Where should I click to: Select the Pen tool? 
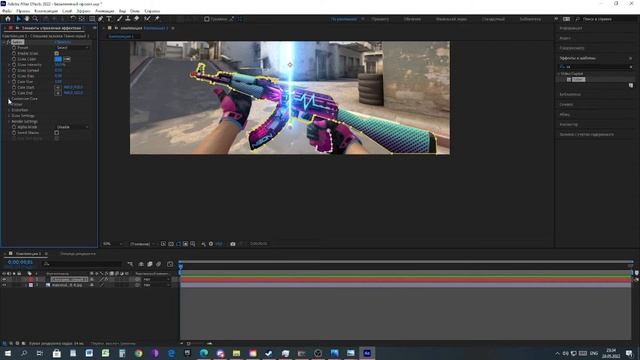[x=100, y=19]
